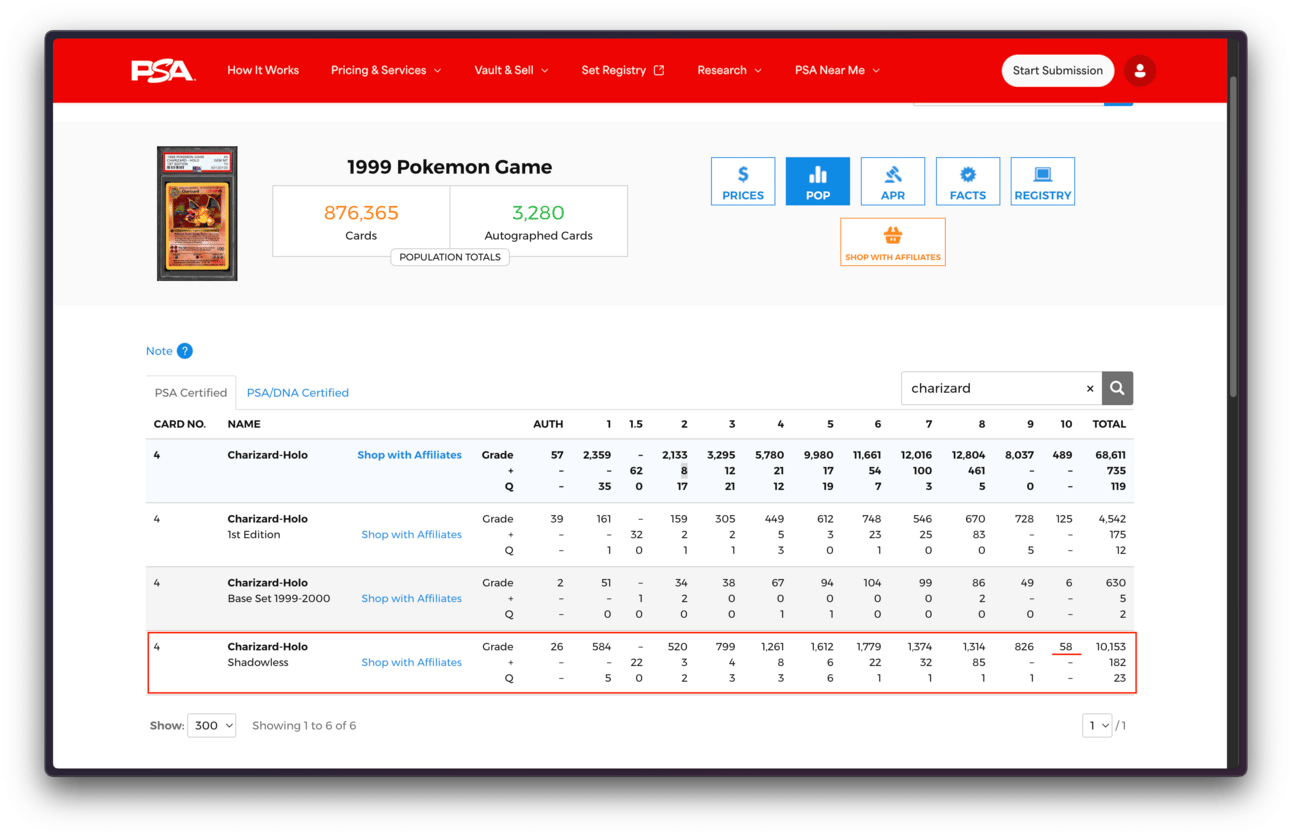The image size is (1292, 836).
Task: Select the POP section
Action: coord(818,181)
